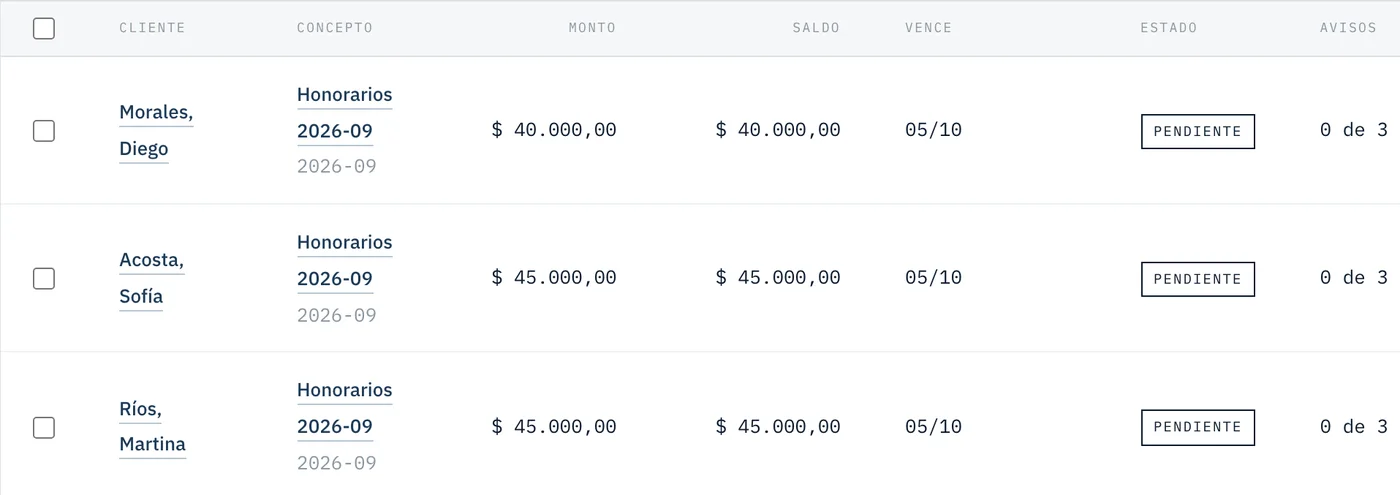1400x495 pixels.
Task: Select the checkbox for Ríos, Martina row
Action: coord(44,427)
